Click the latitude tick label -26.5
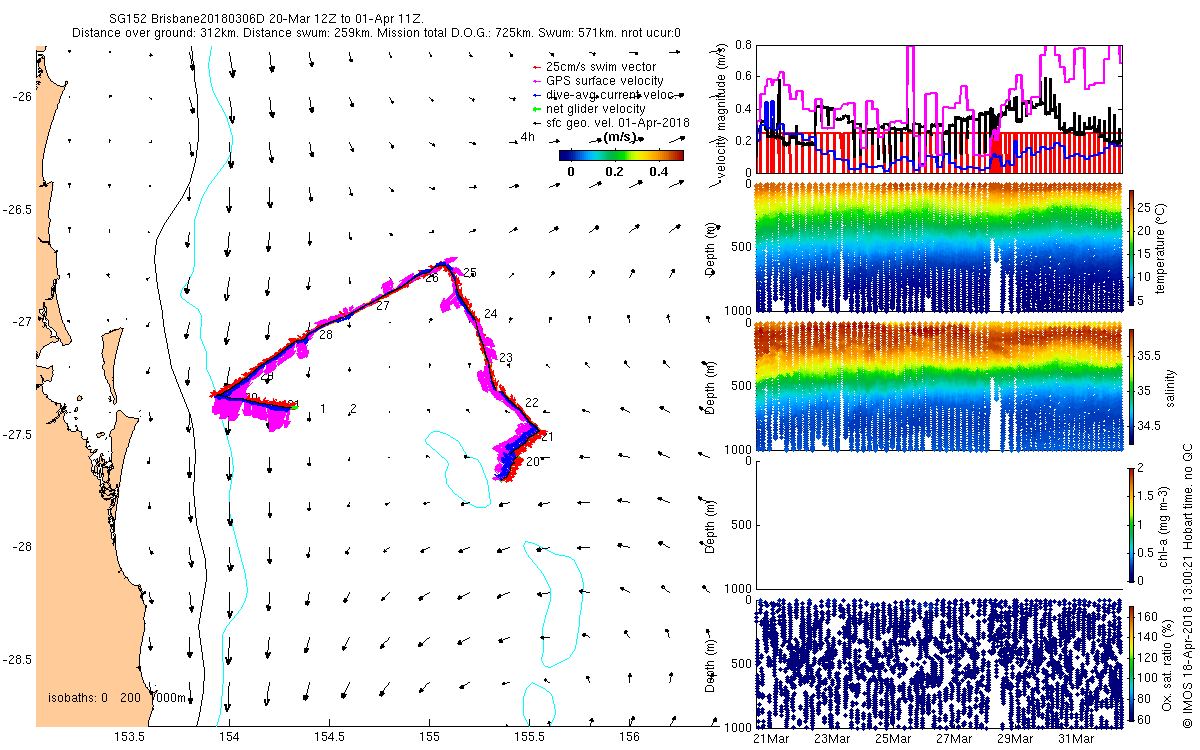 pyautogui.click(x=19, y=210)
